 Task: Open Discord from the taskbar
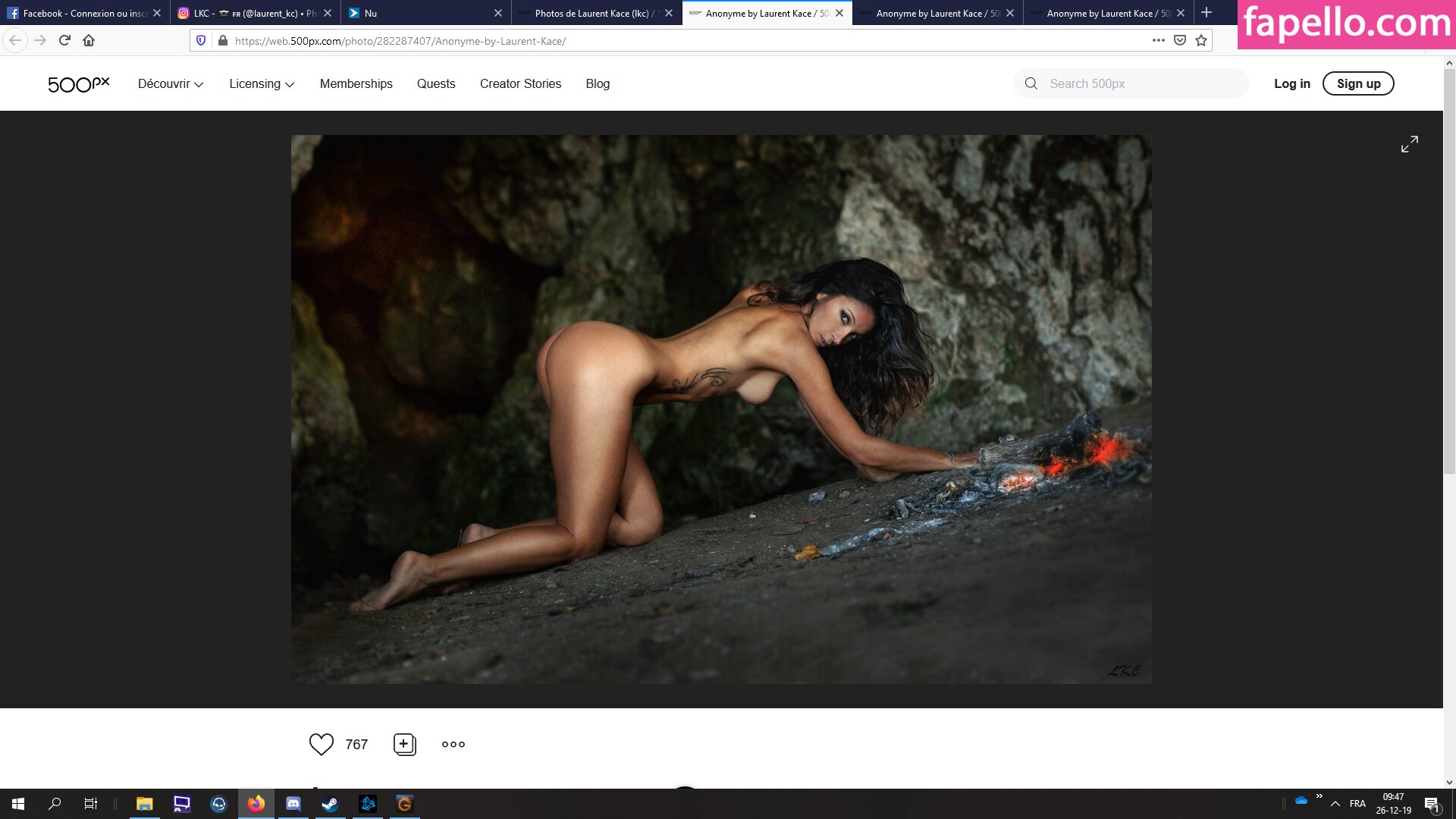tap(293, 804)
